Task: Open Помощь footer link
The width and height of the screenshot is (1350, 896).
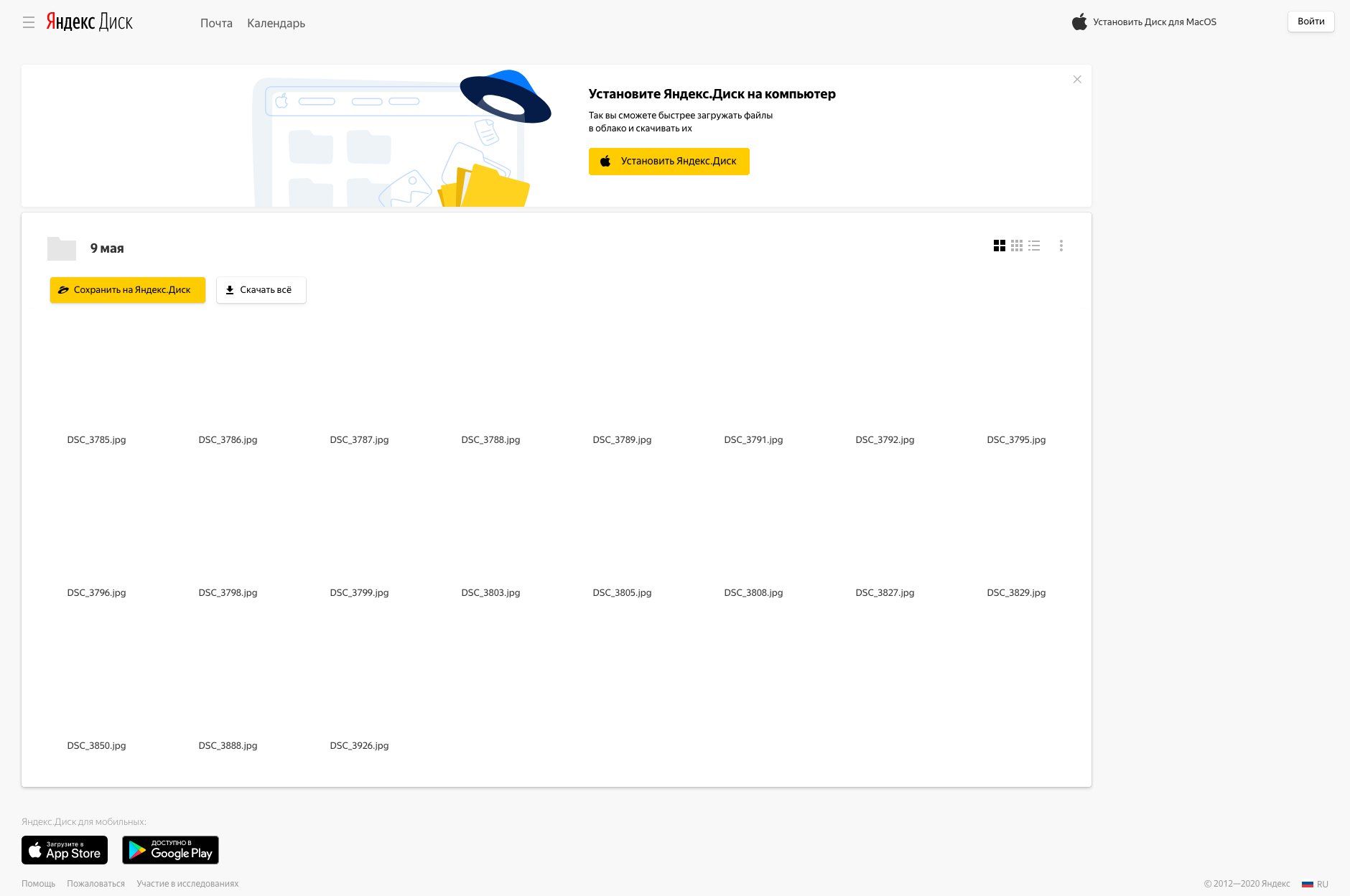Action: (38, 884)
